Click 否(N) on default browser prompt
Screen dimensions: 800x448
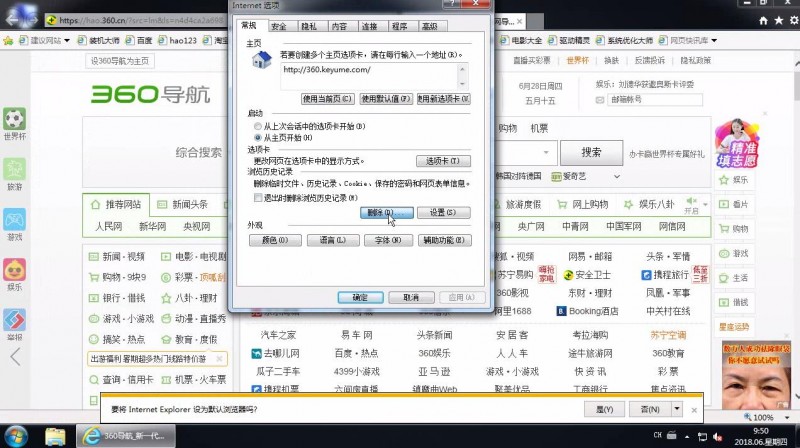pos(649,409)
